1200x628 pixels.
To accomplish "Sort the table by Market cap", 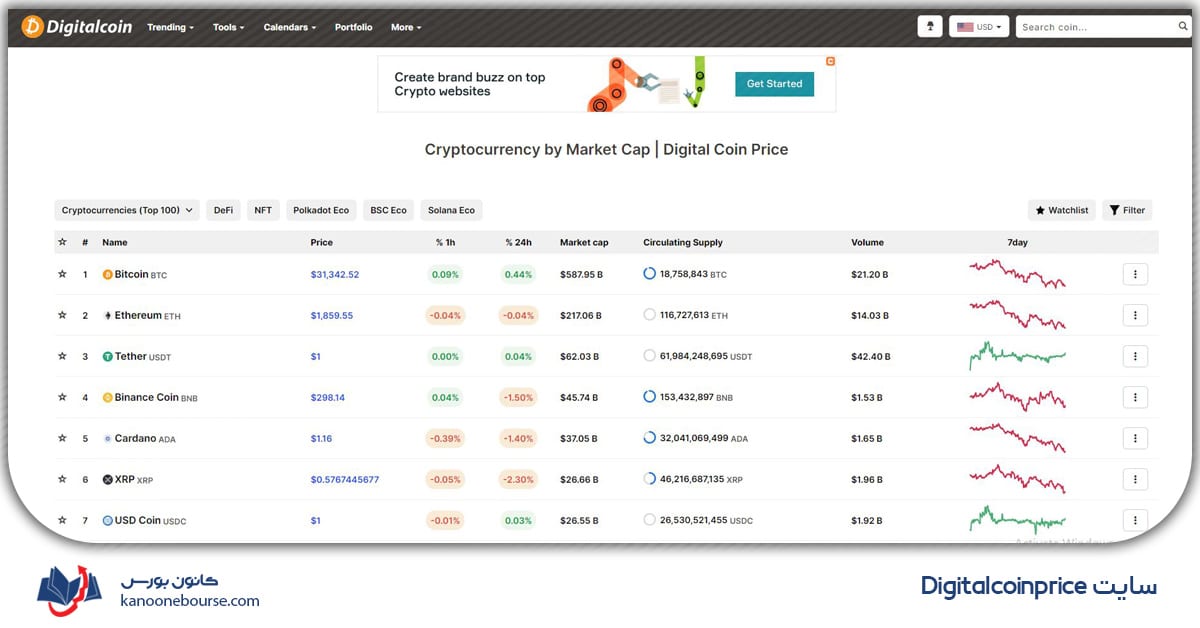I will [x=584, y=242].
